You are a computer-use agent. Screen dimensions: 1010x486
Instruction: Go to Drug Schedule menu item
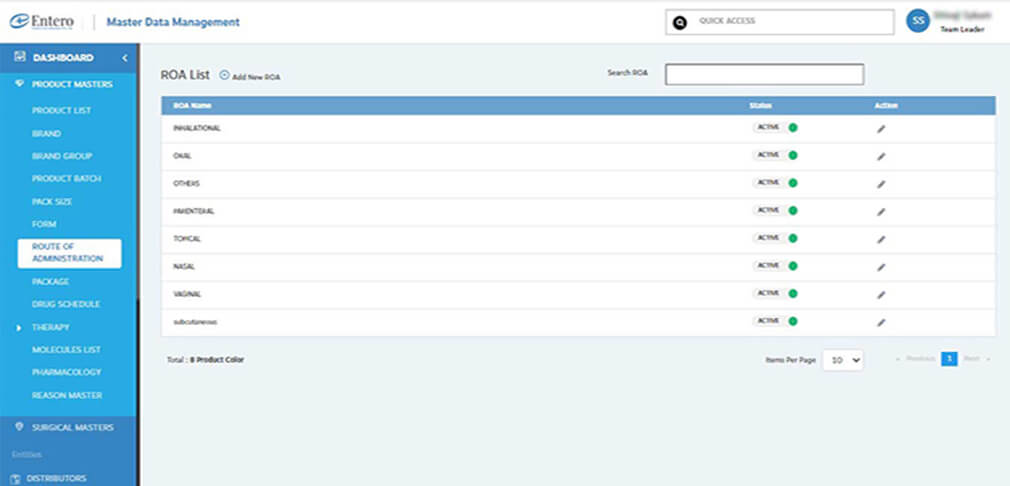point(66,304)
